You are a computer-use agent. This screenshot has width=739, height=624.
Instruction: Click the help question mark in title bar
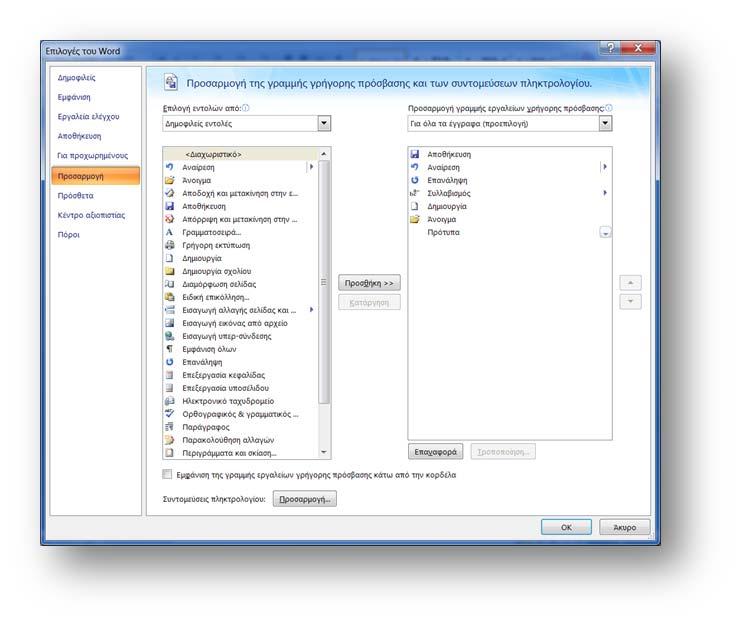[610, 48]
